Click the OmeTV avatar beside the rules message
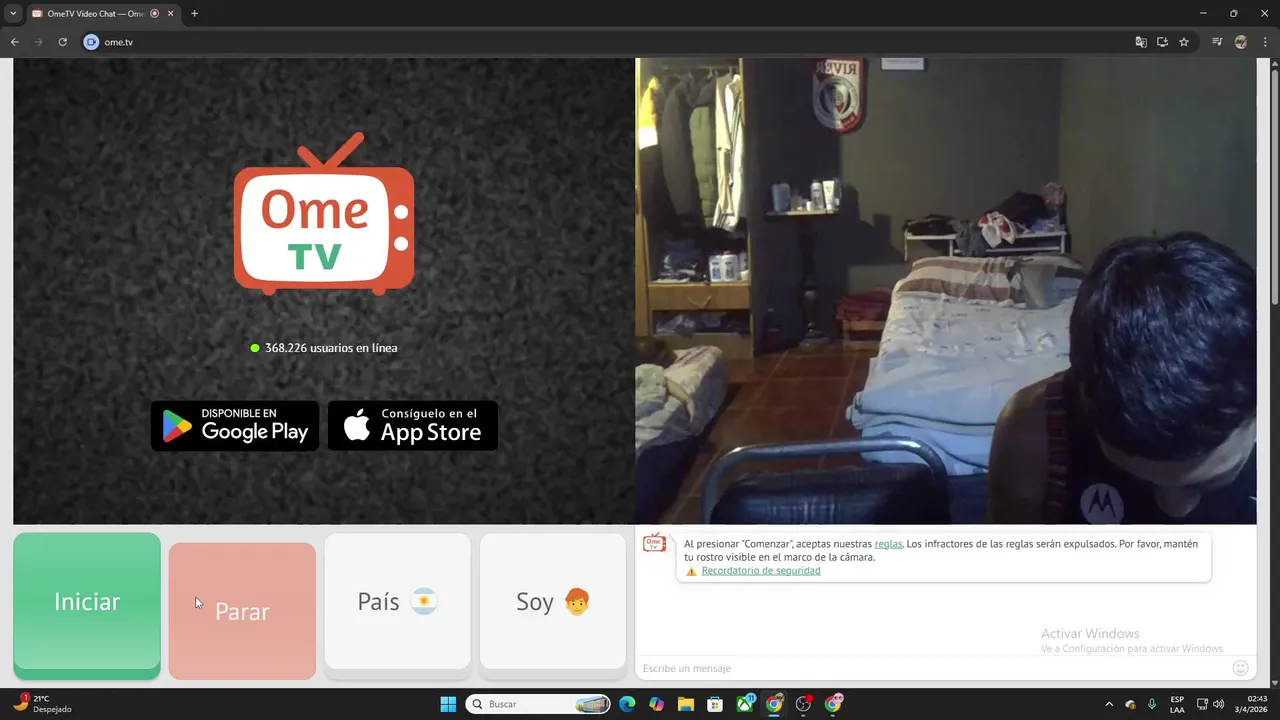This screenshot has height=720, width=1280. point(654,543)
